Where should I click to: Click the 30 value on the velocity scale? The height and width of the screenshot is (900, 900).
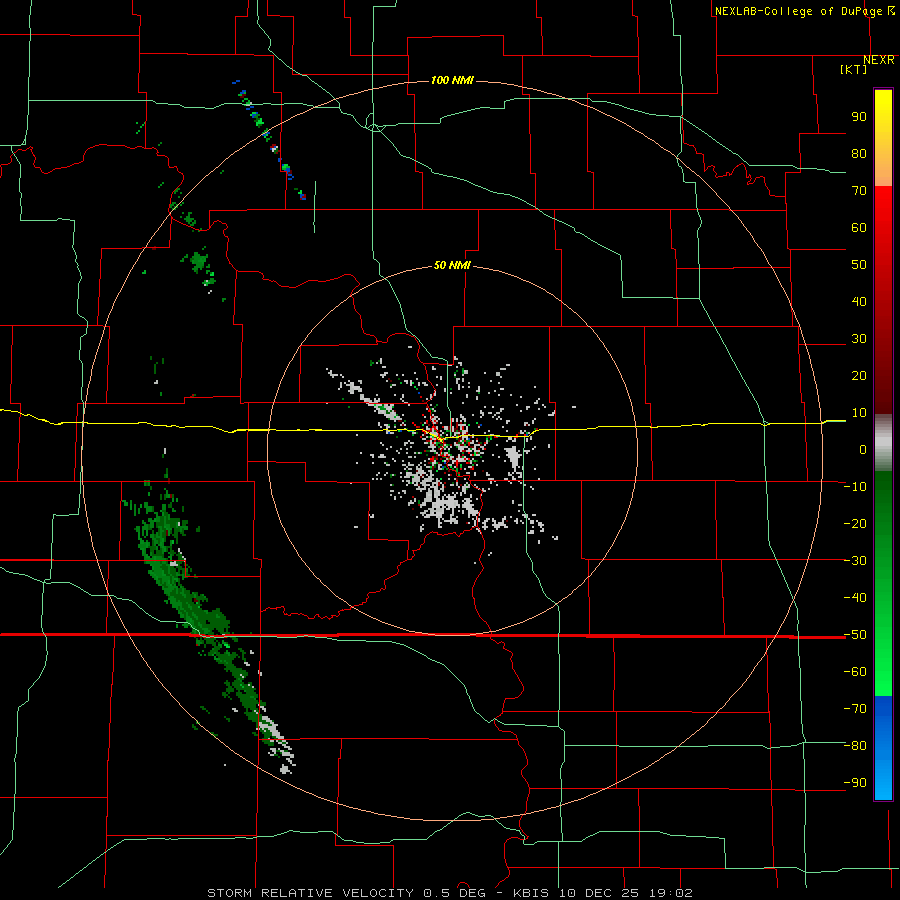pos(859,339)
